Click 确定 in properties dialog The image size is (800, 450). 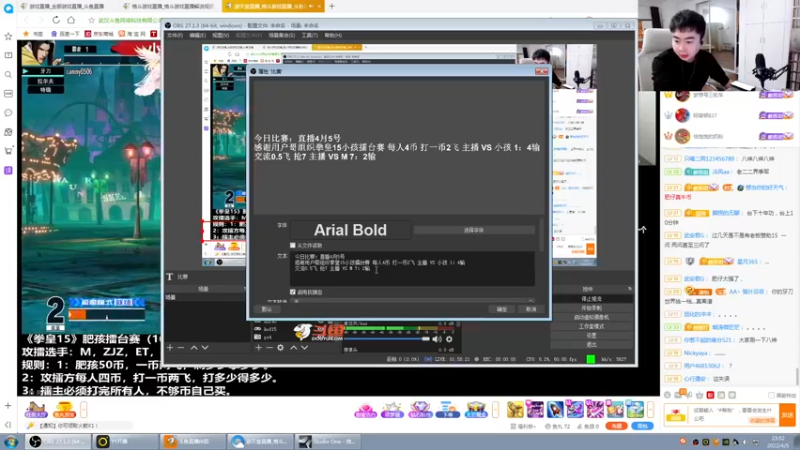pyautogui.click(x=502, y=309)
